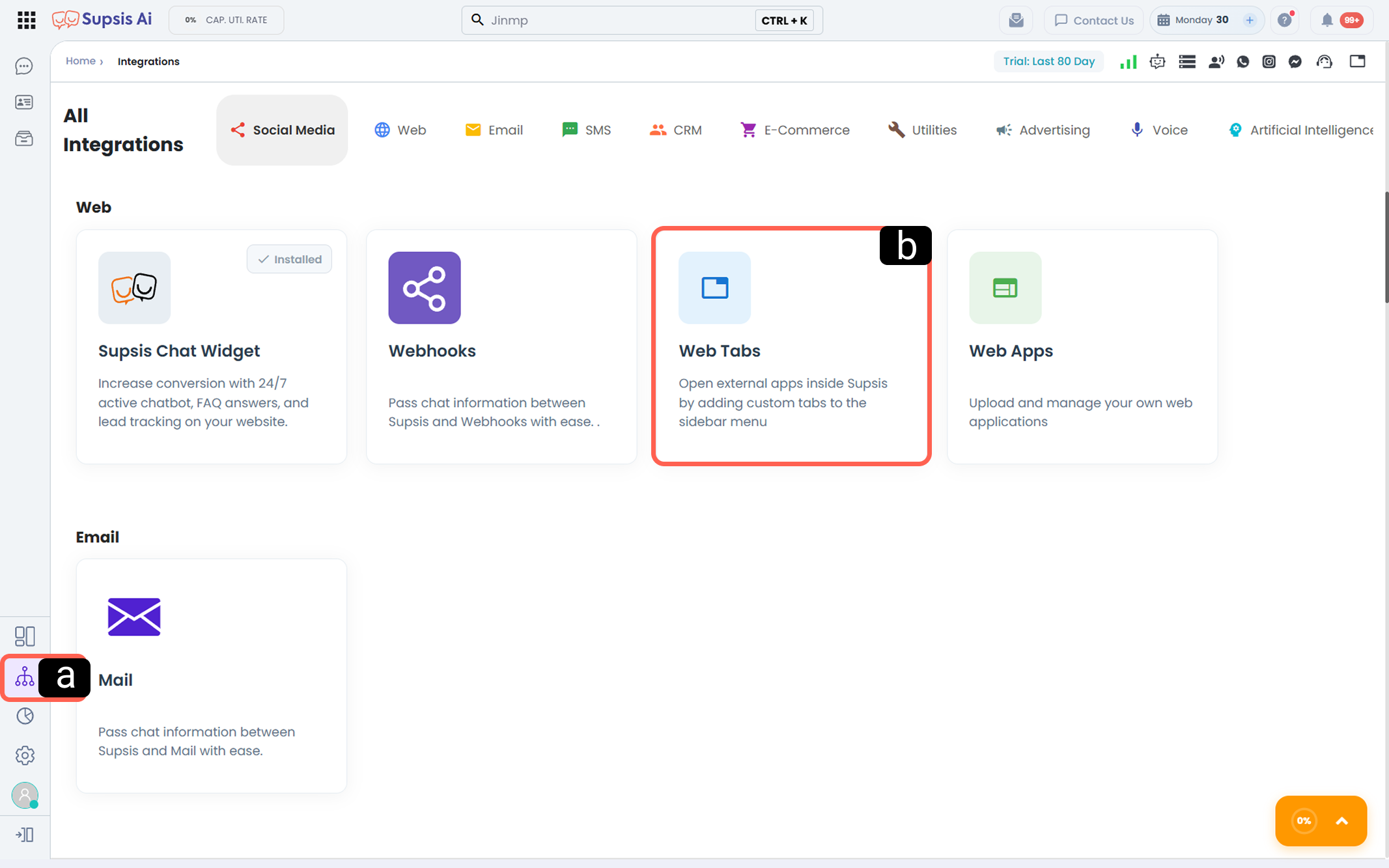Open the settings gear in sidebar

25,755
